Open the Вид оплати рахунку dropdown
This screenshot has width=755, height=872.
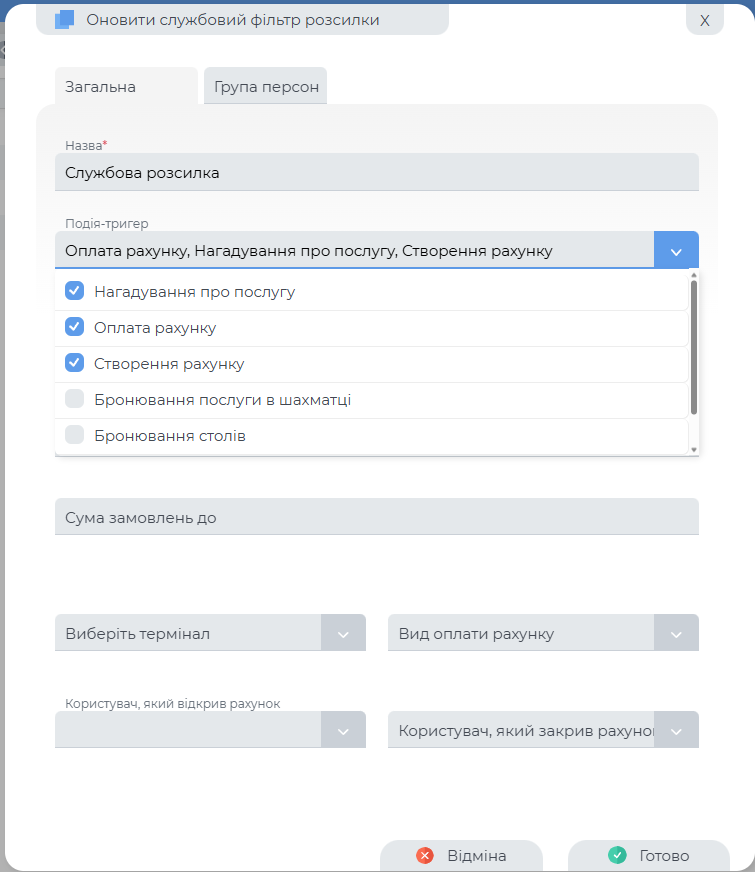coord(676,634)
